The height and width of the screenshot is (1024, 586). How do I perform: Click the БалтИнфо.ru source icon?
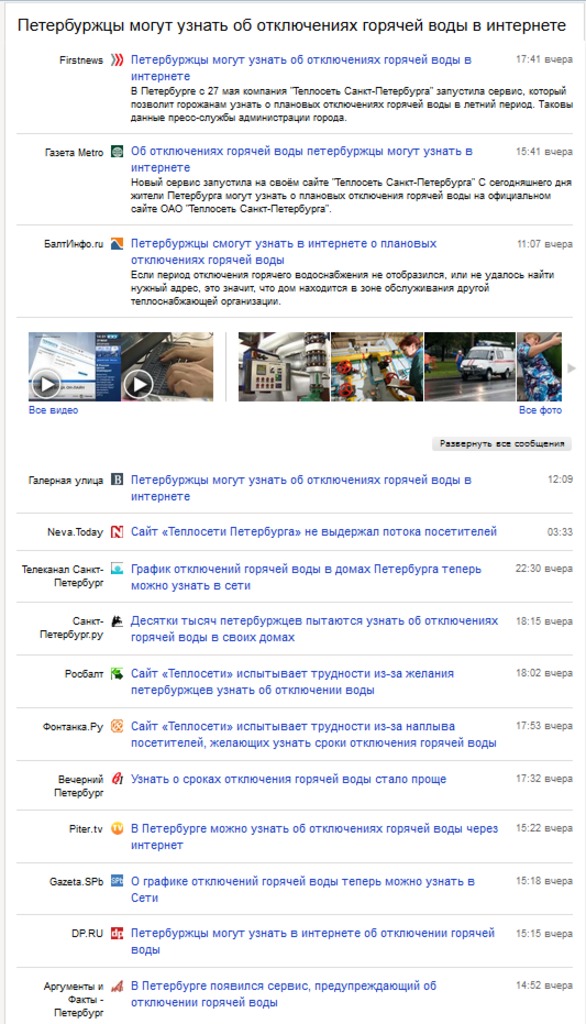(x=117, y=244)
